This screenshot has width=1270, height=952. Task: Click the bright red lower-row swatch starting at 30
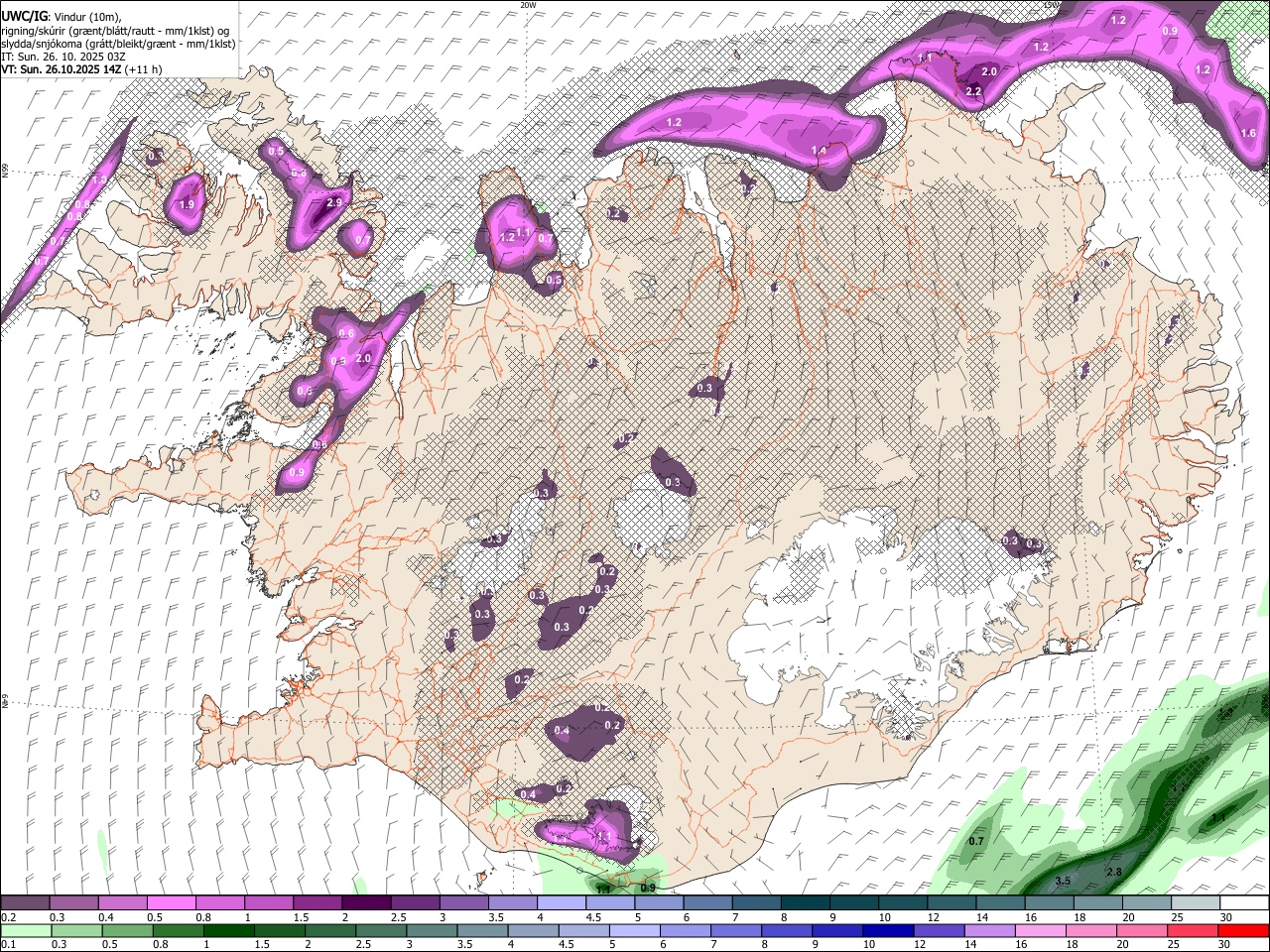click(1244, 930)
